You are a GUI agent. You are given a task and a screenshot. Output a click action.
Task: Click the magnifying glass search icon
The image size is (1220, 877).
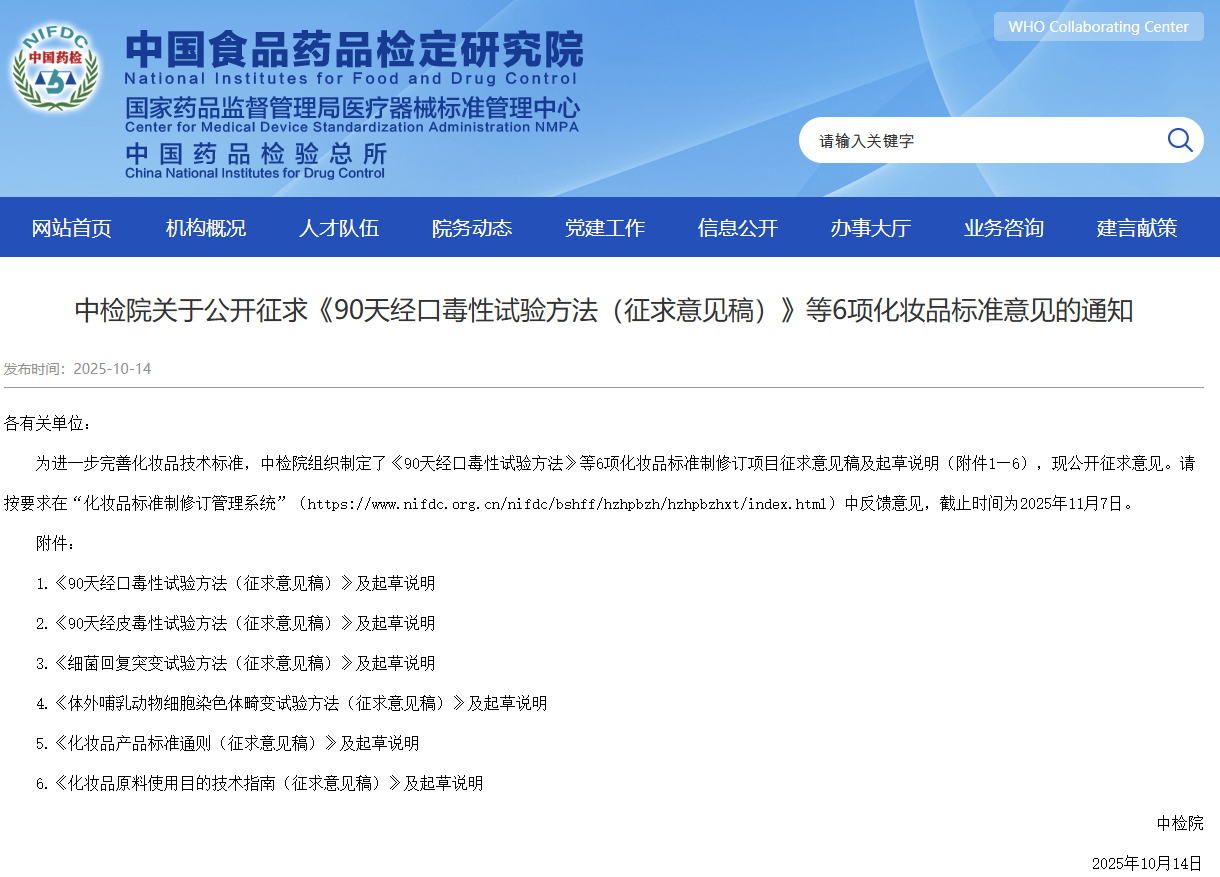click(1179, 140)
